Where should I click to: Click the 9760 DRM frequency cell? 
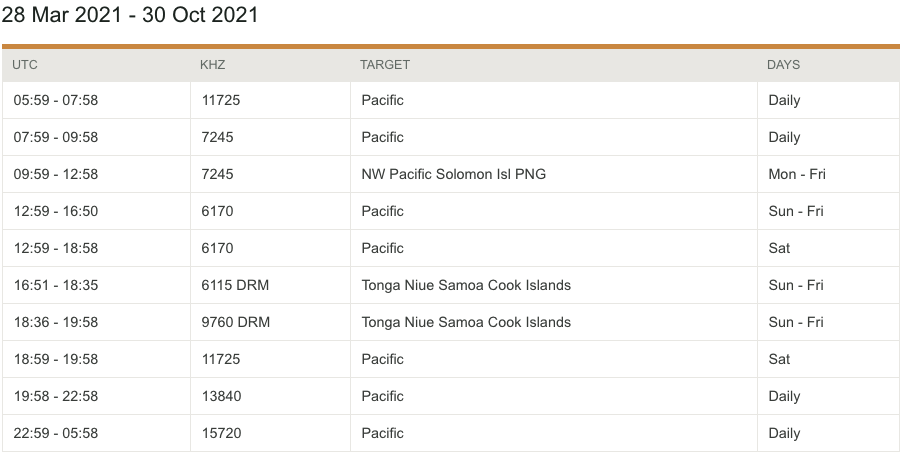[x=235, y=322]
